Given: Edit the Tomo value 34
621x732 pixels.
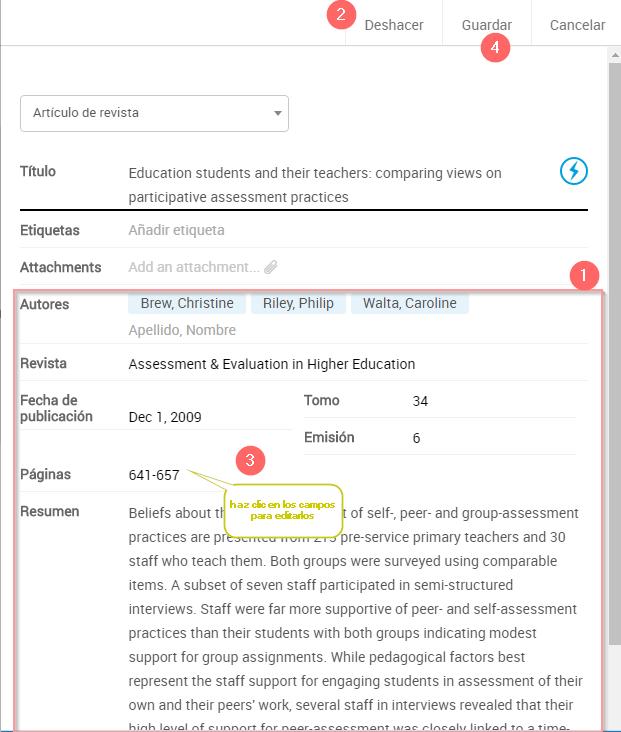Looking at the screenshot, I should pos(420,401).
